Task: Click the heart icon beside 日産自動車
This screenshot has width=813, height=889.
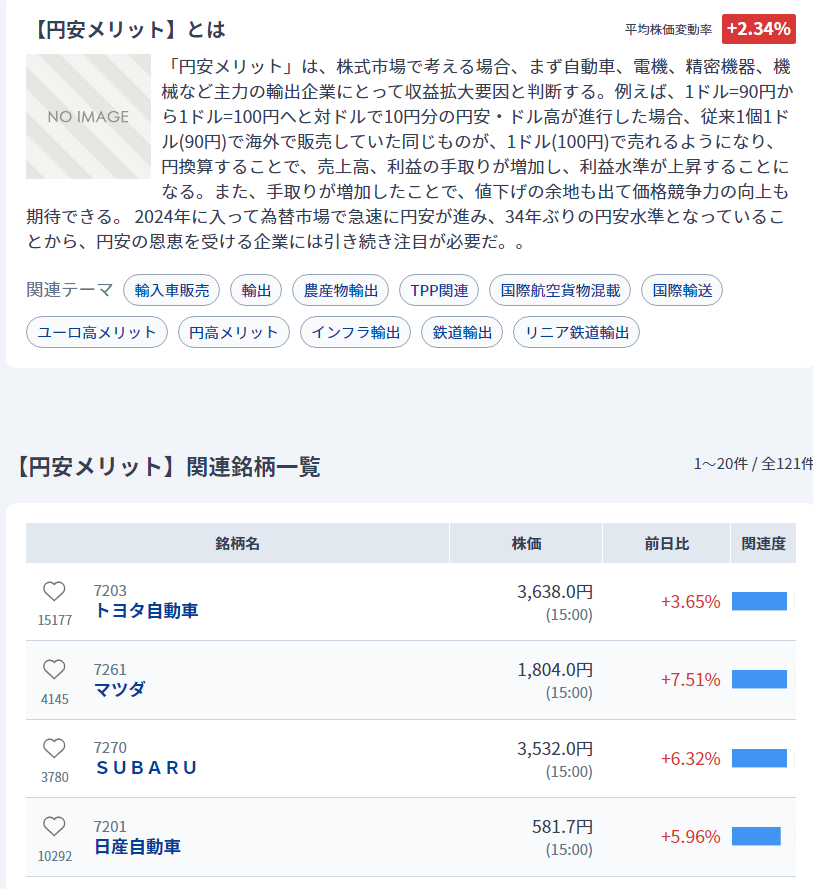Action: click(54, 826)
